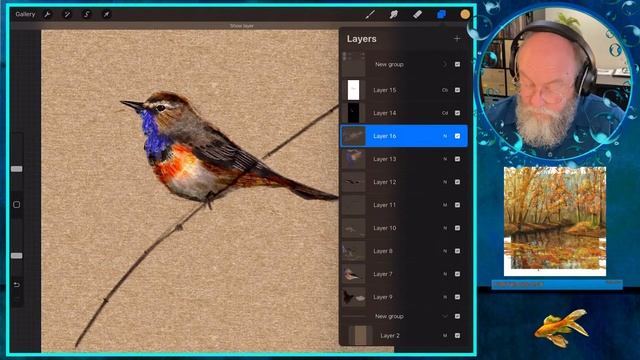This screenshot has width=640, height=360.
Task: Open blend mode N on Layer 12
Action: coord(445,182)
